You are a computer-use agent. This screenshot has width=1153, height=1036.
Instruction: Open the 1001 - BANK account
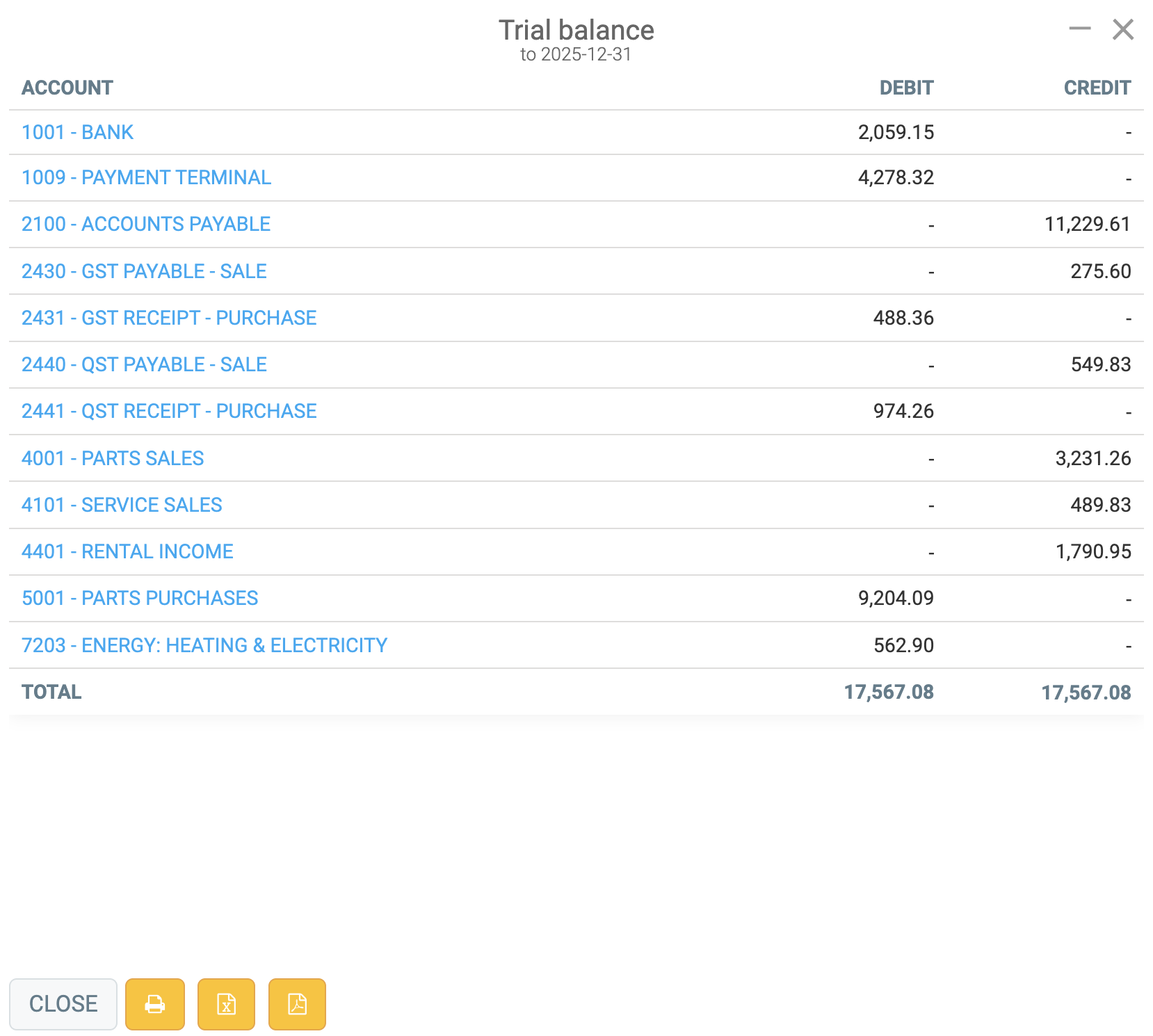coord(77,132)
